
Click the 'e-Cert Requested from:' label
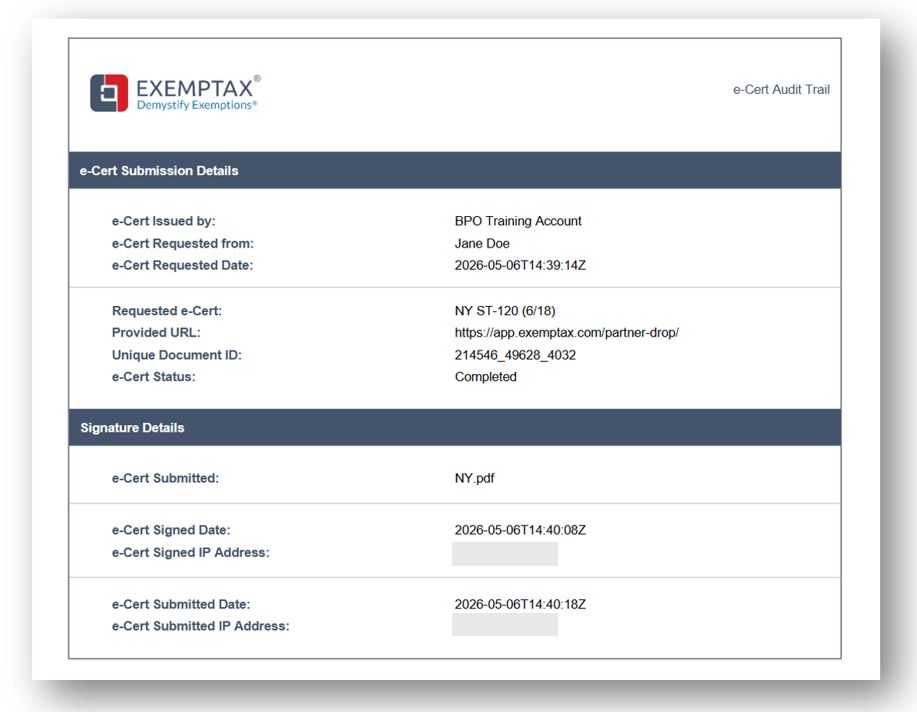tap(183, 243)
